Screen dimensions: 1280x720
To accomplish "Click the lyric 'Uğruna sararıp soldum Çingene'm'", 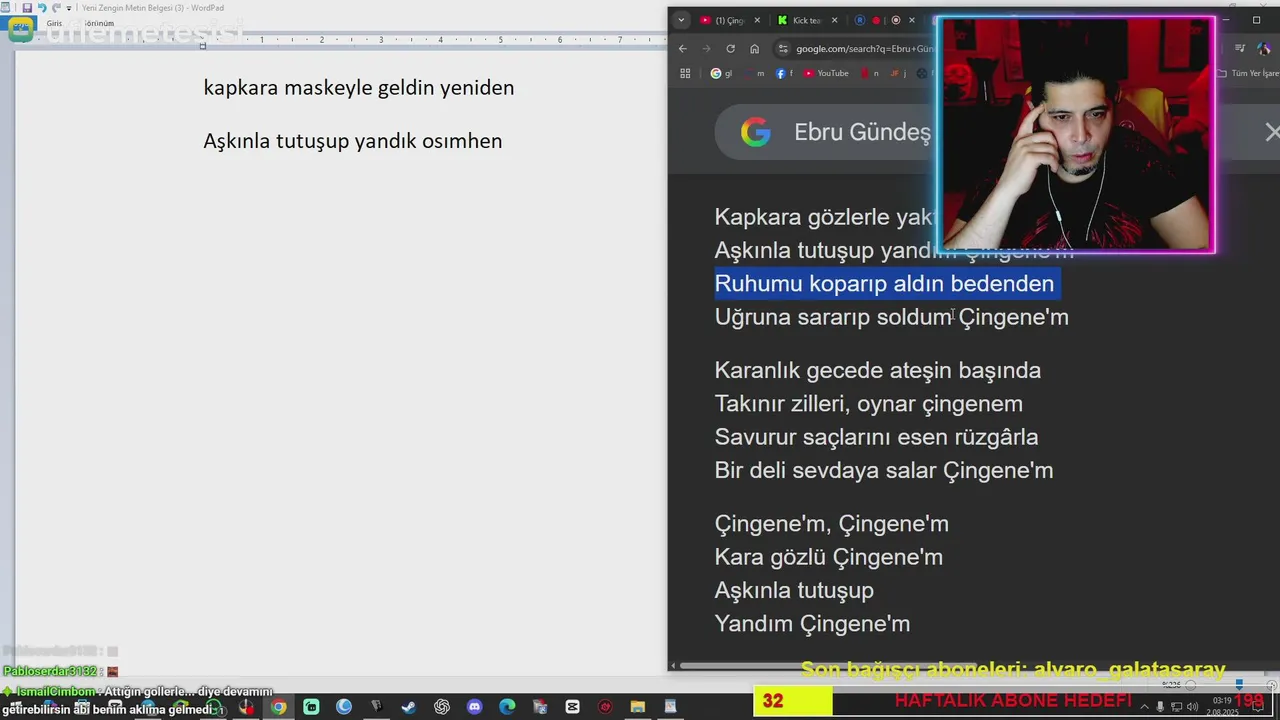I will (891, 317).
